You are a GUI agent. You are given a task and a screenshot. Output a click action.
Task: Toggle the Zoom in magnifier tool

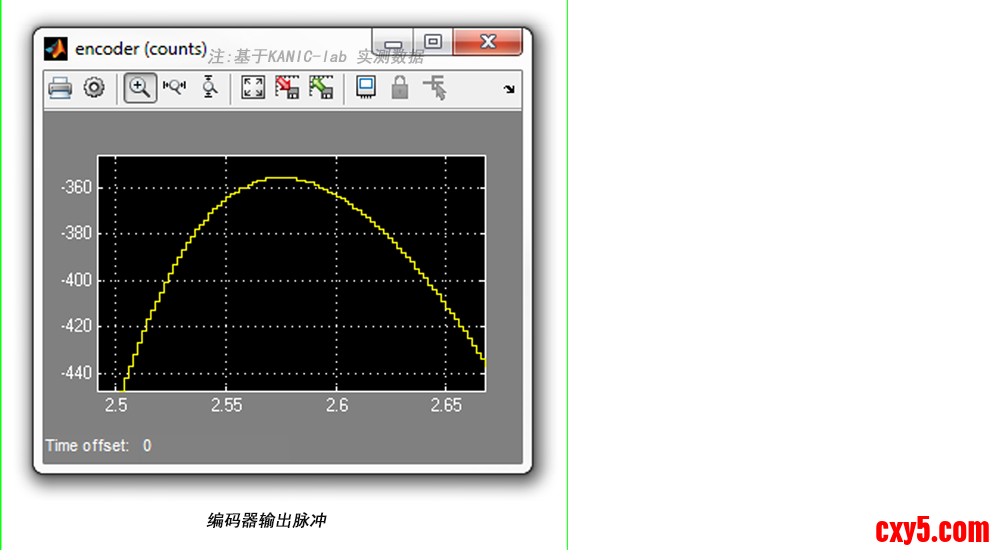coord(140,88)
